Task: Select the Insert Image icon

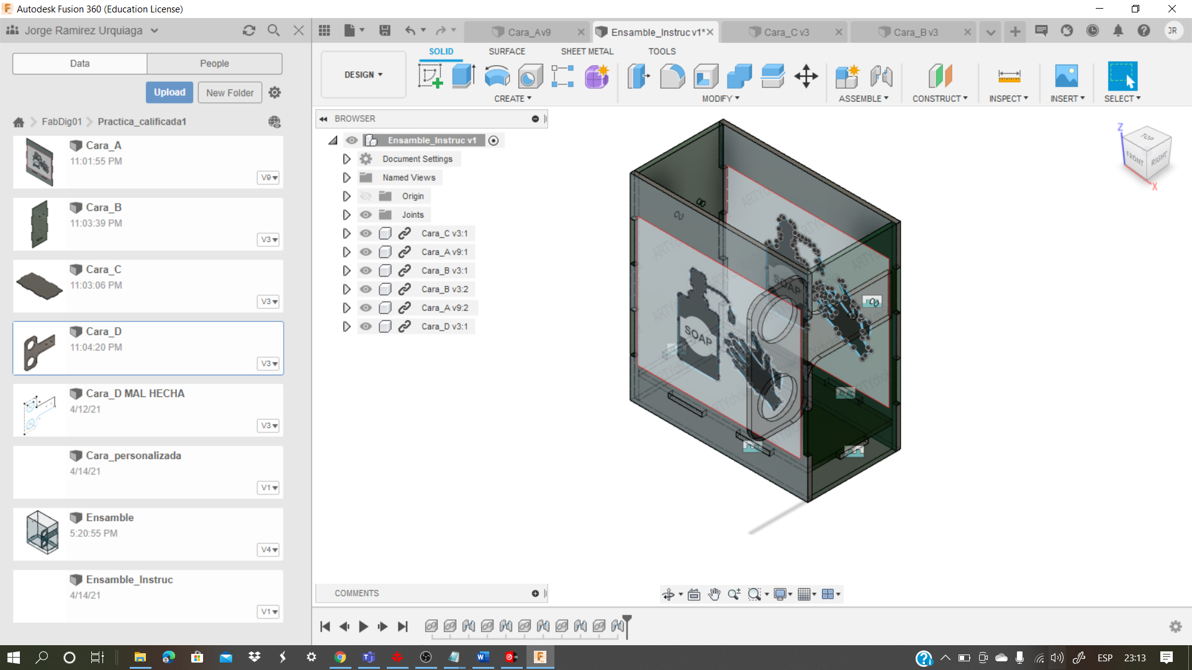Action: pos(1067,76)
